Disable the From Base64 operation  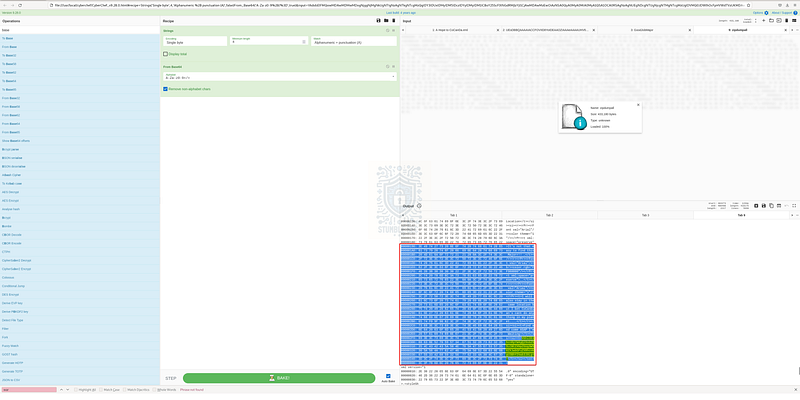pos(388,66)
